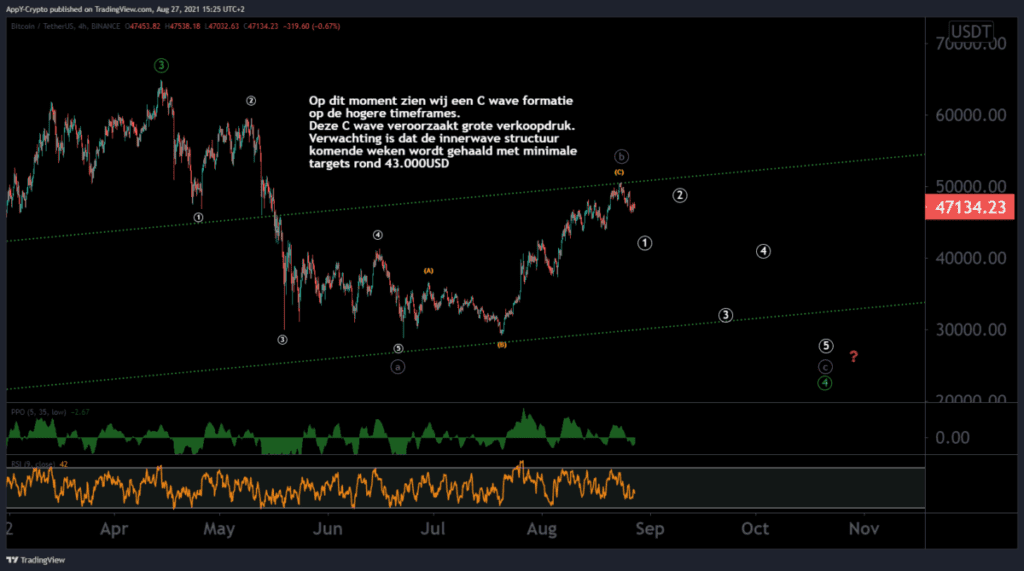
Task: Click the 30000.00 price axis label
Action: (x=970, y=329)
